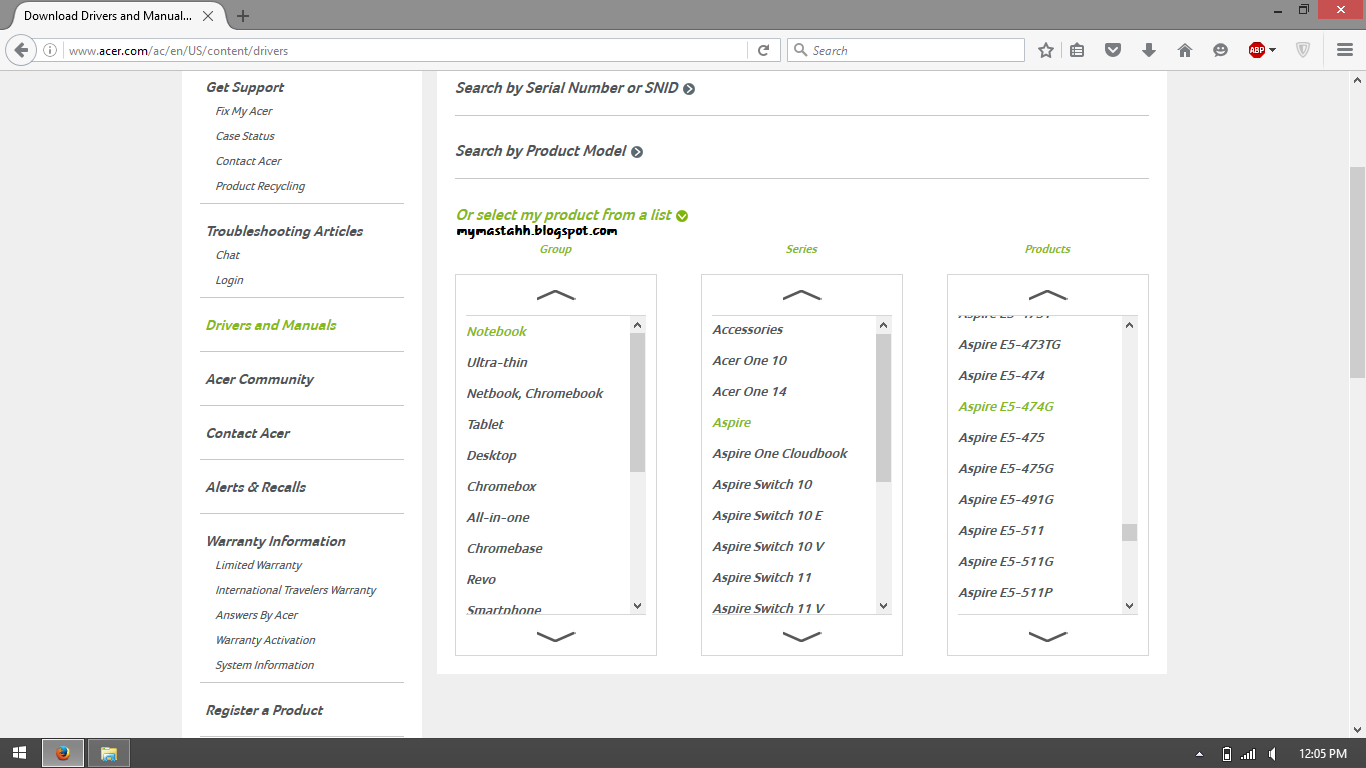Open the Adblock Plus icon
This screenshot has height=768, width=1366.
tap(1257, 50)
